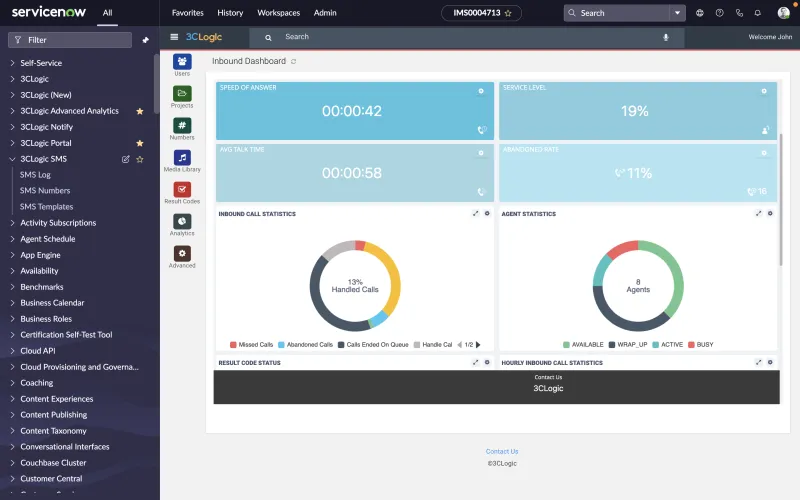
Task: Open the Analytics pie chart icon
Action: pyautogui.click(x=182, y=221)
